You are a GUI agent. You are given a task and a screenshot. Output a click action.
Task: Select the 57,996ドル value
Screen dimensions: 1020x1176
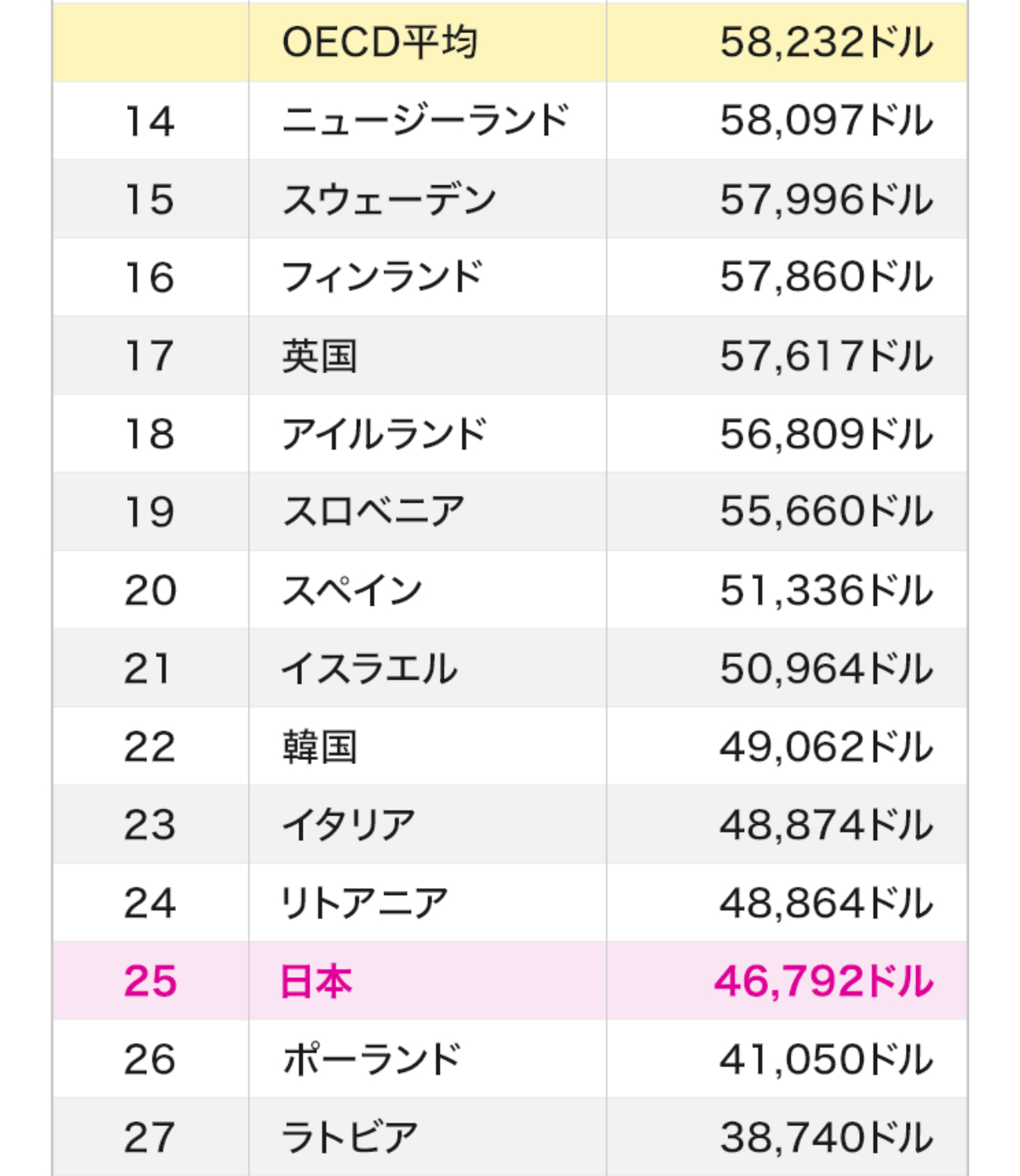[x=825, y=200]
